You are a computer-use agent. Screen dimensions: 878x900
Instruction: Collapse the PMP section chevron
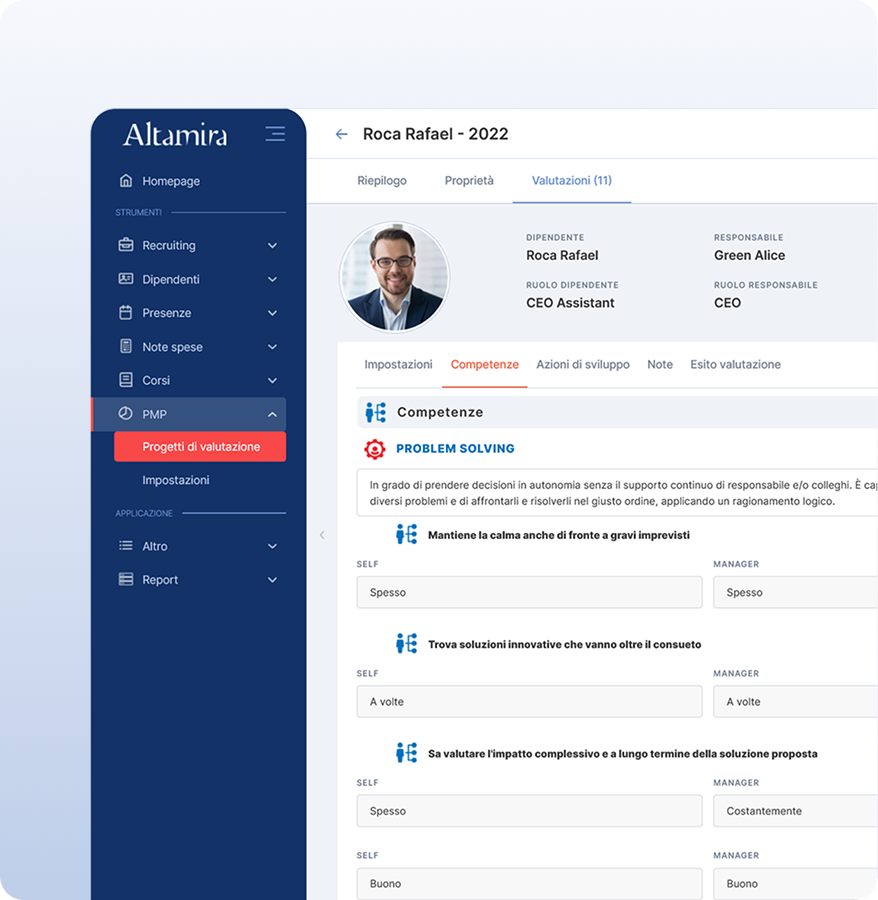(272, 414)
